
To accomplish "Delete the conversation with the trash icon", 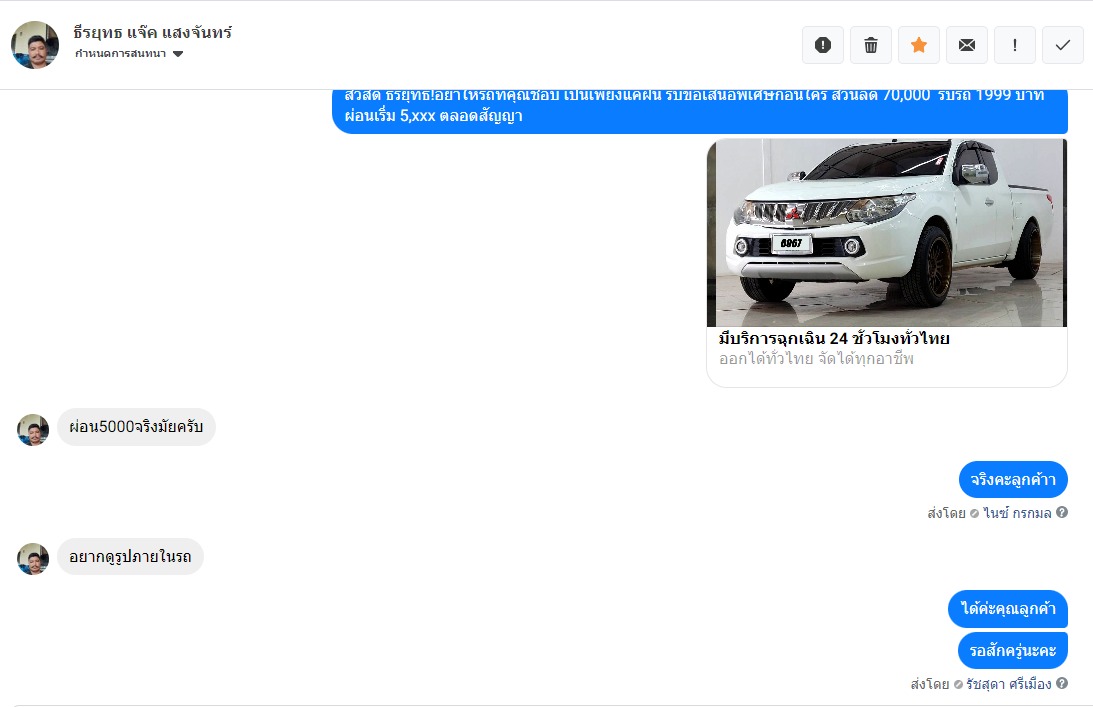I will coord(871,45).
